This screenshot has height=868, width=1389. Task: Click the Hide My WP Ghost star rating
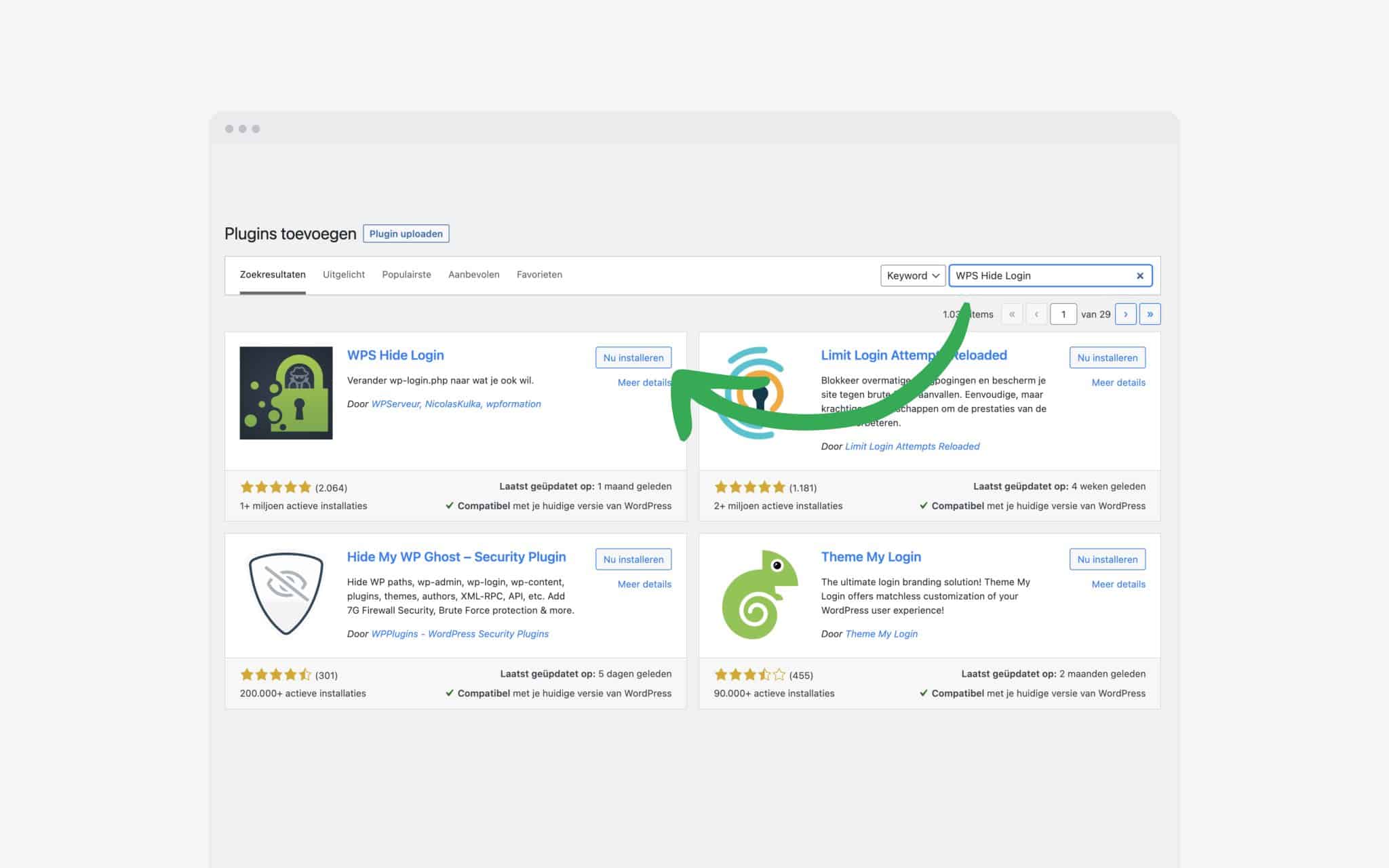(x=275, y=675)
